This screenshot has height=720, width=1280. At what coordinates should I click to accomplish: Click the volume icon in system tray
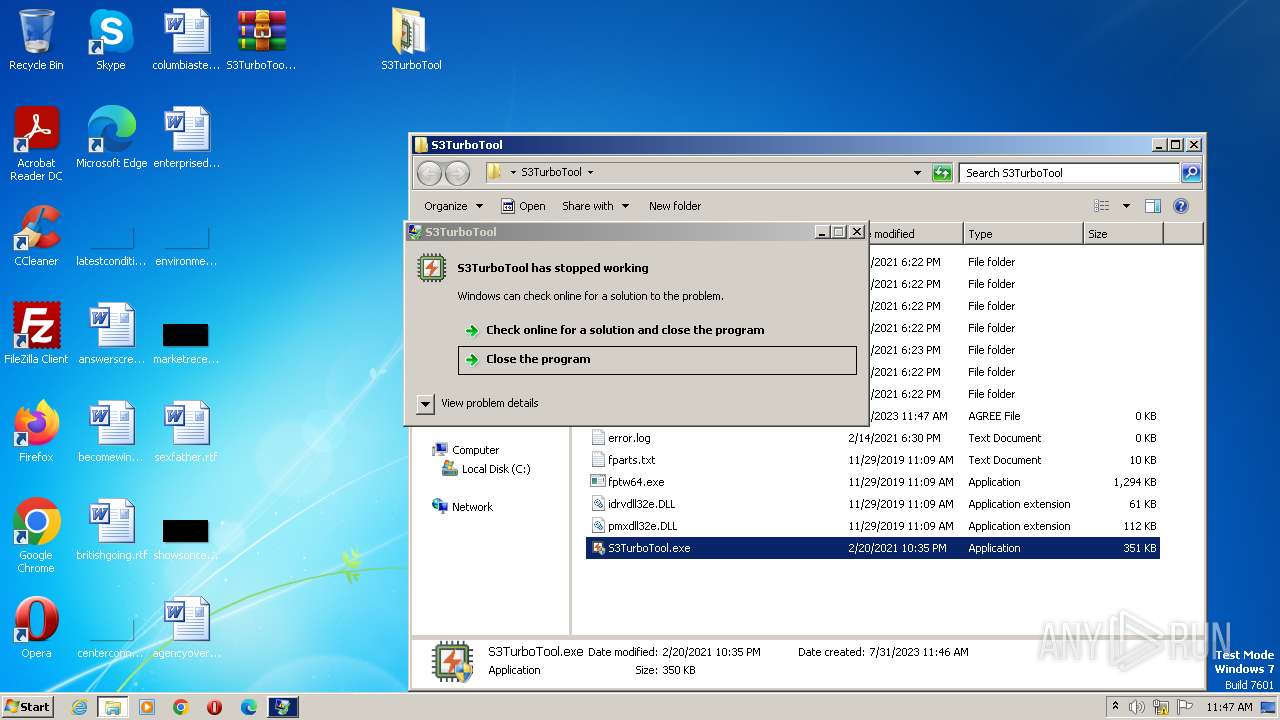pyautogui.click(x=1137, y=707)
